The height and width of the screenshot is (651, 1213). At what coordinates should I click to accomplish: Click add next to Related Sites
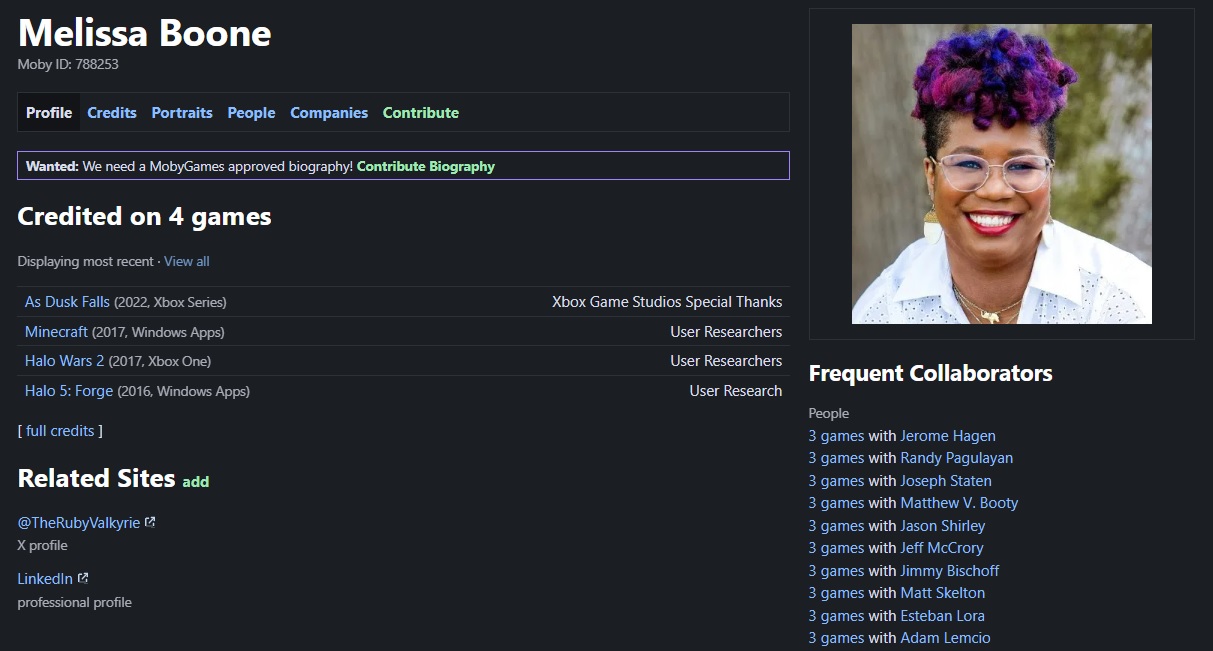[x=196, y=482]
